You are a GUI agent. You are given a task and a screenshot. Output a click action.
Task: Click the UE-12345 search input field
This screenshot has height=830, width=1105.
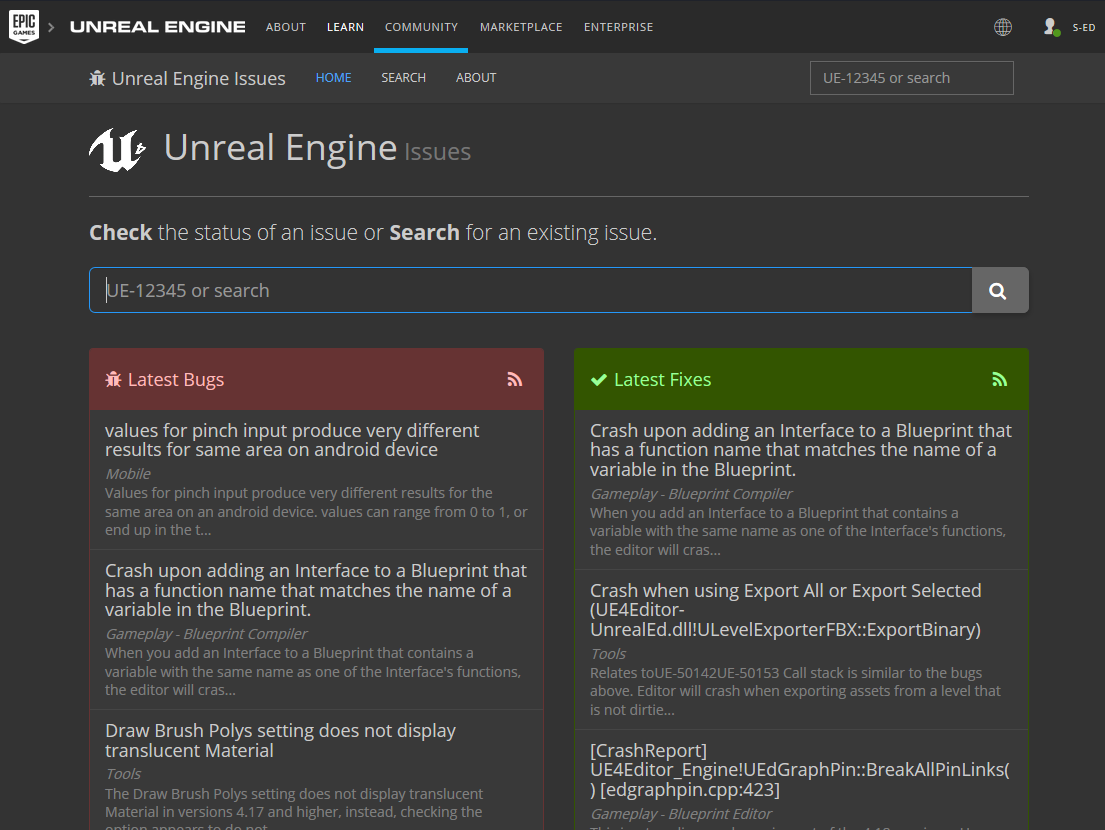coord(530,290)
